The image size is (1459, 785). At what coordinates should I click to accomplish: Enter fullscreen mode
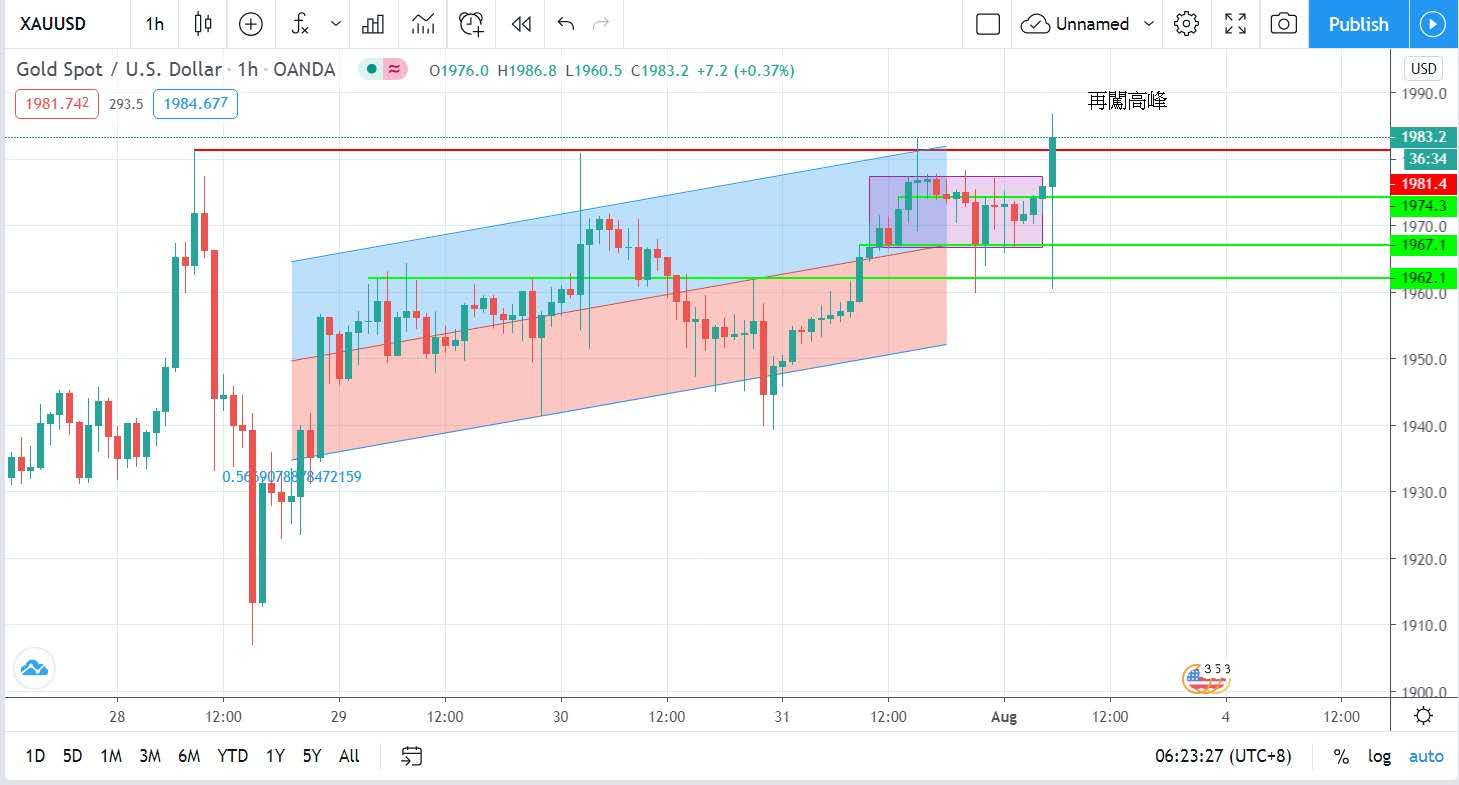click(x=1235, y=24)
